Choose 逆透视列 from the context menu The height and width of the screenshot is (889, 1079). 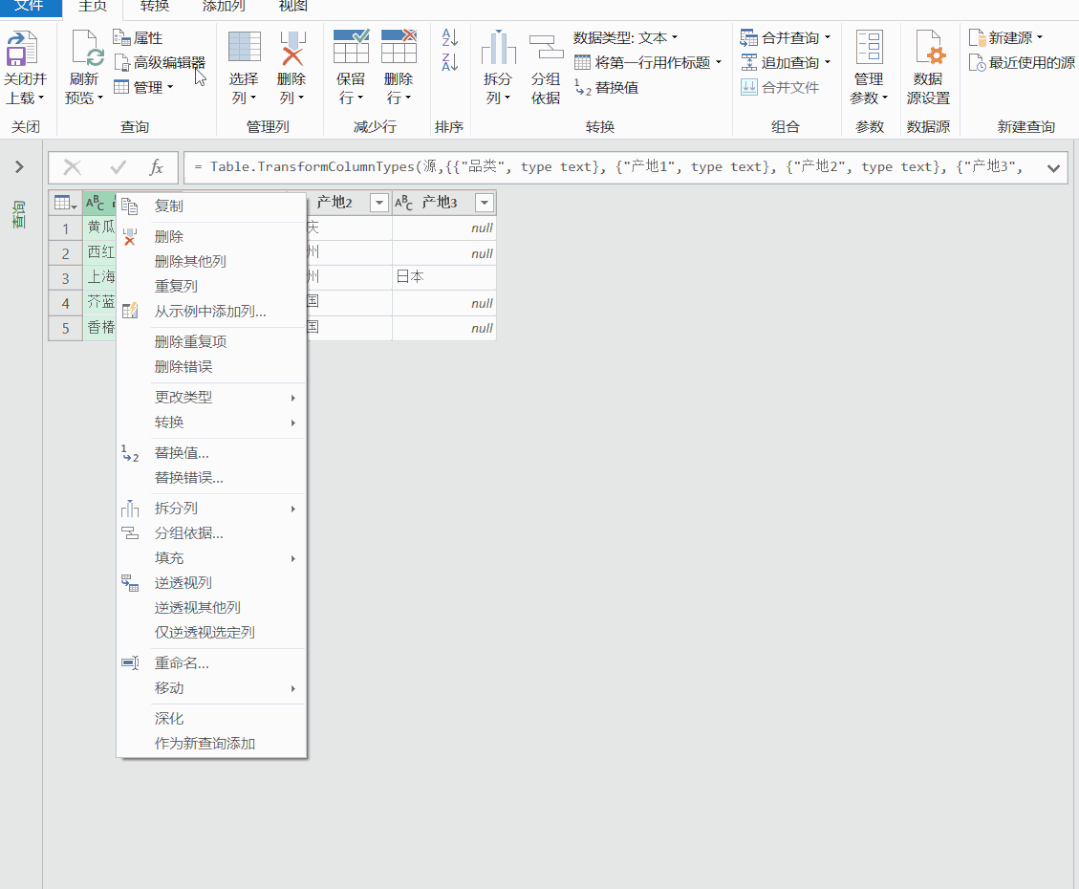pyautogui.click(x=212, y=583)
